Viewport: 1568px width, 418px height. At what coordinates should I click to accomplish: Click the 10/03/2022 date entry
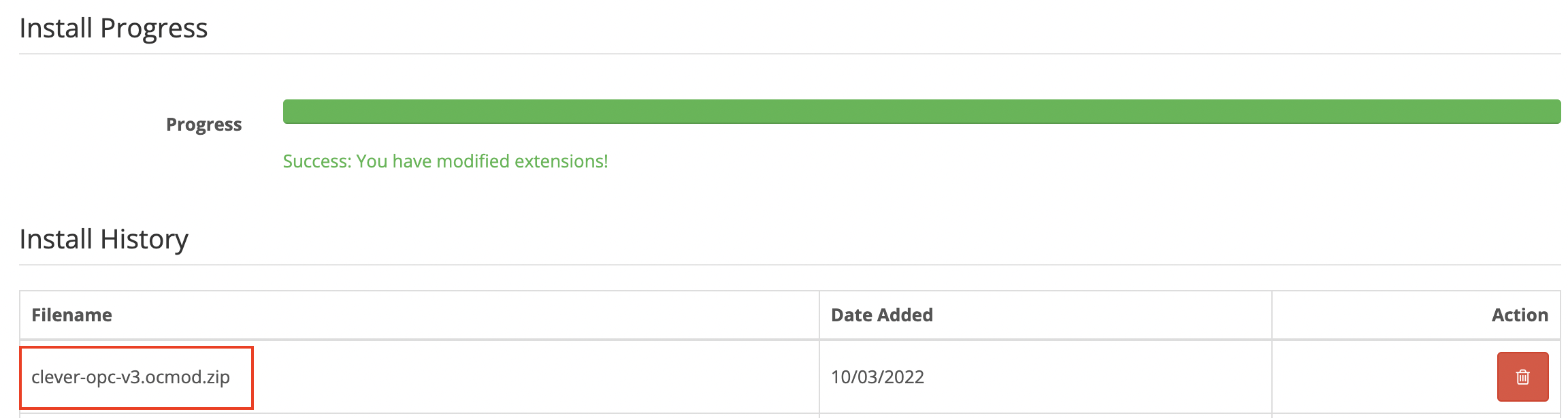877,377
